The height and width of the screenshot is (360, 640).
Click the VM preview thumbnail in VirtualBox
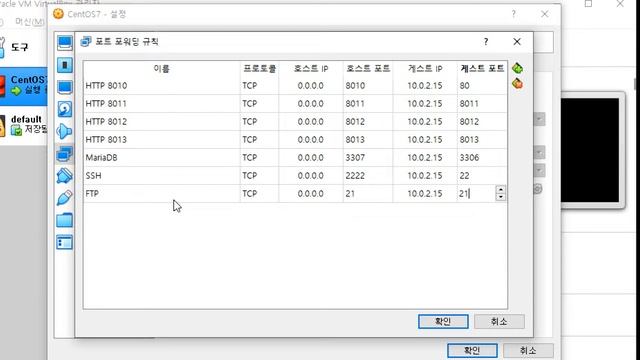[590, 150]
